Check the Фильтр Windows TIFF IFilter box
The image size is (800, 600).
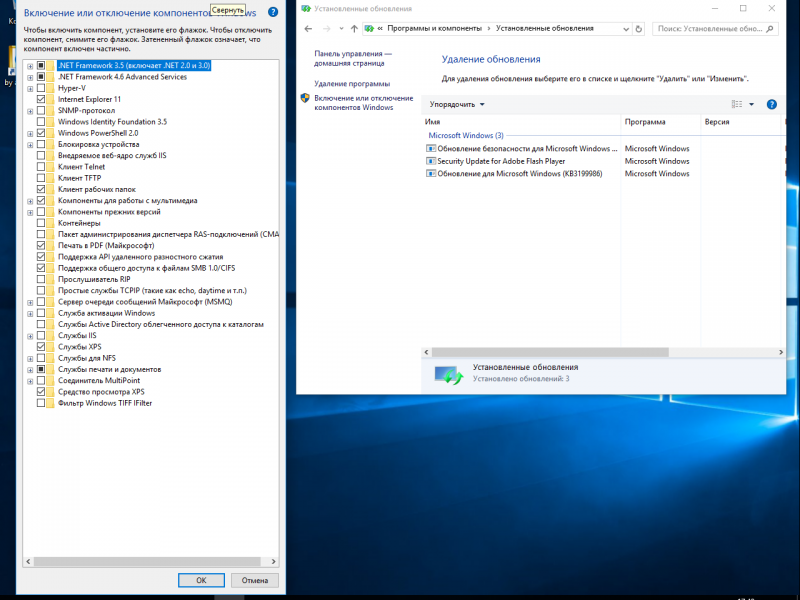(x=41, y=403)
